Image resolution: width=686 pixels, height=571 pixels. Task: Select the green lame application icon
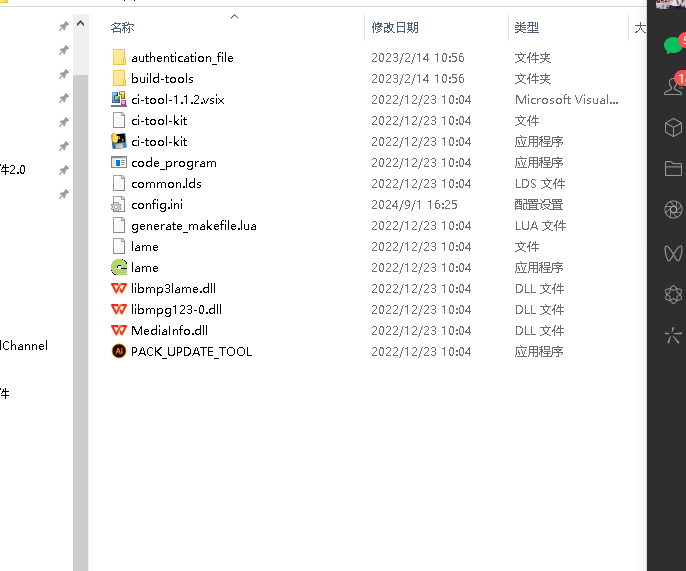tap(119, 267)
